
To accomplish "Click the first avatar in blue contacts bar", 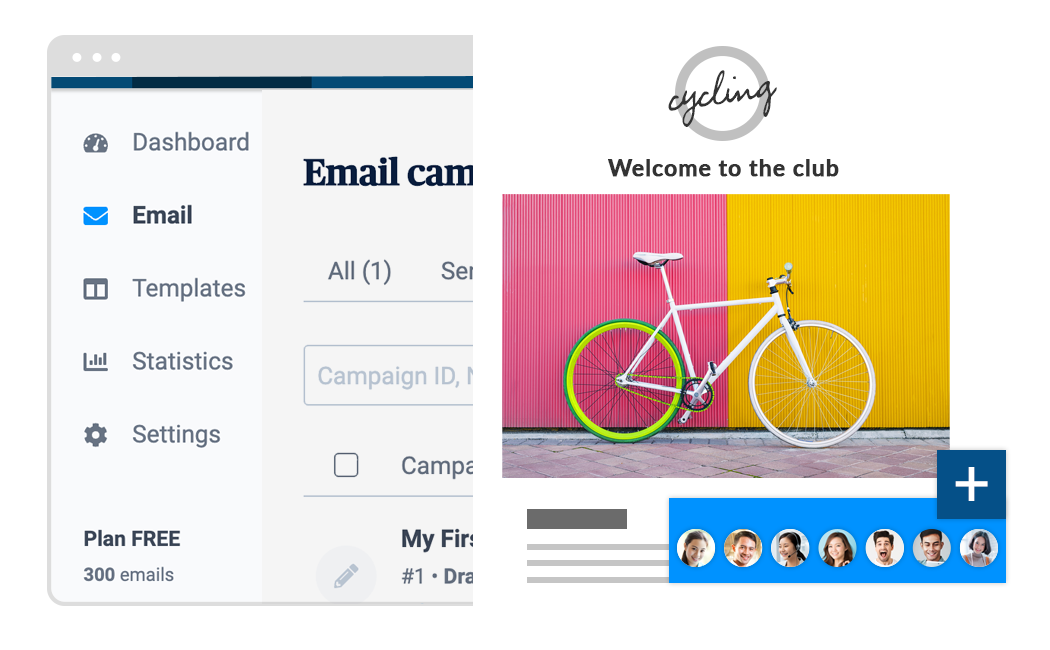I will tap(696, 548).
